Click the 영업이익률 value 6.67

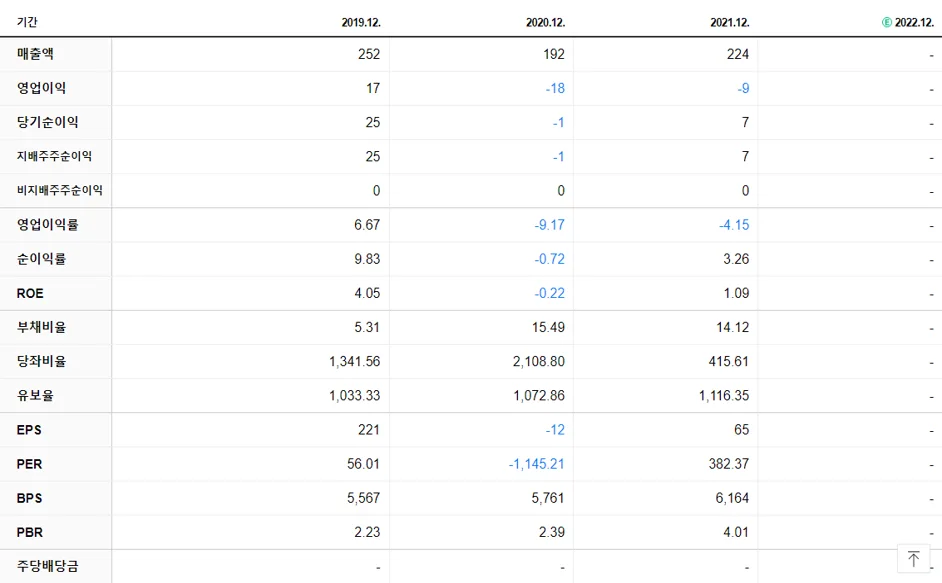point(367,225)
